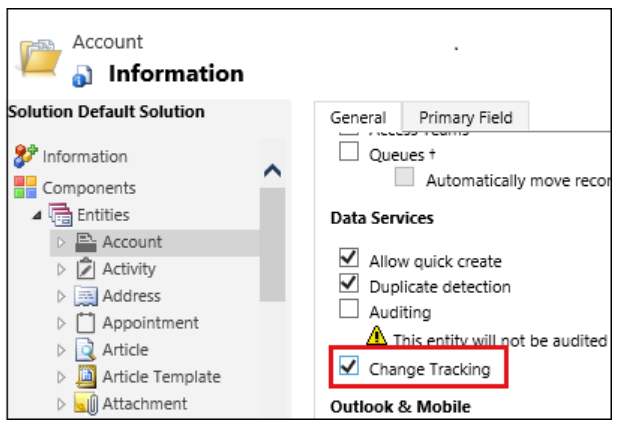Enable the Auditing checkbox

[349, 309]
